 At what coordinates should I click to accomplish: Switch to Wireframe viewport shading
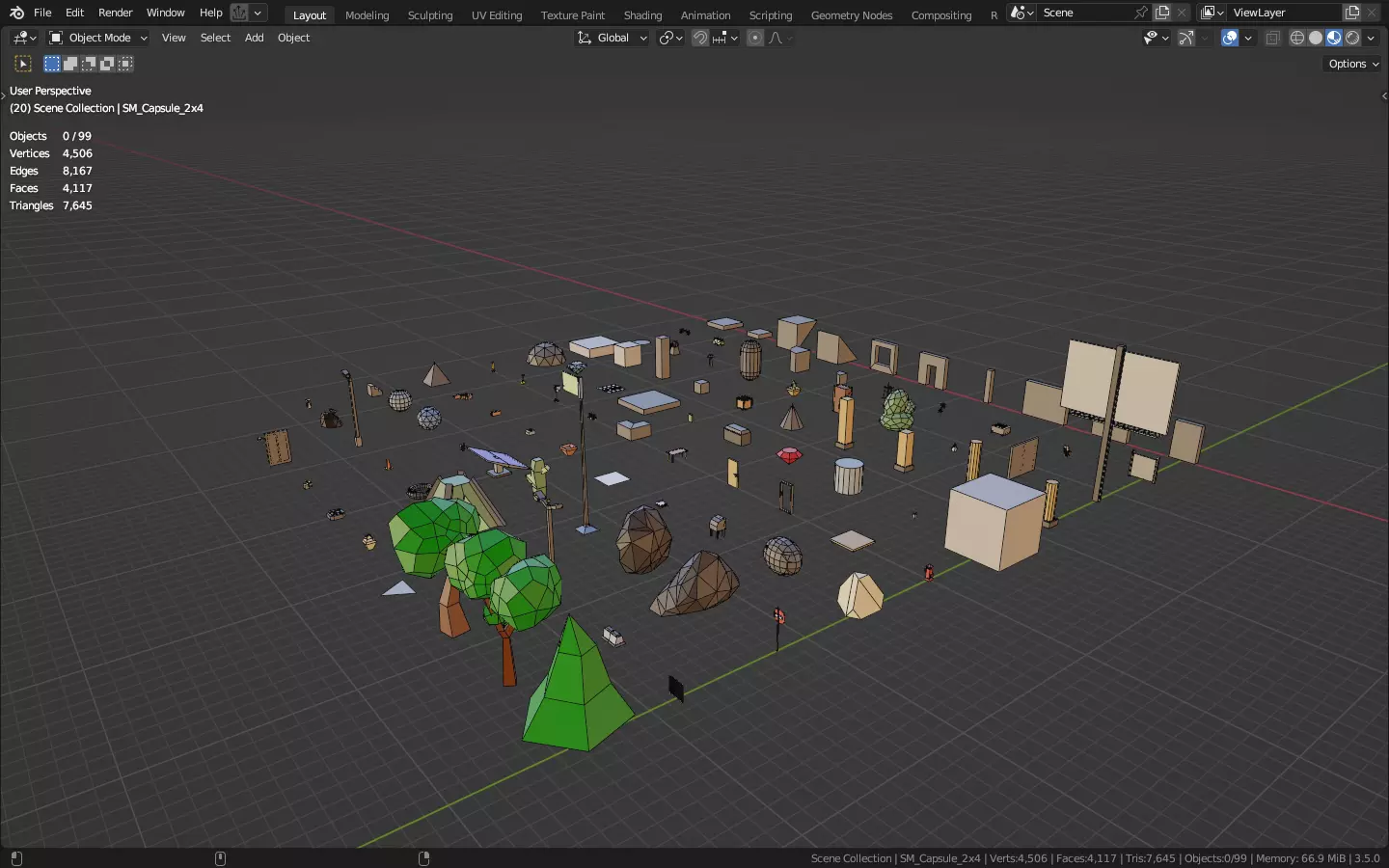click(1297, 38)
